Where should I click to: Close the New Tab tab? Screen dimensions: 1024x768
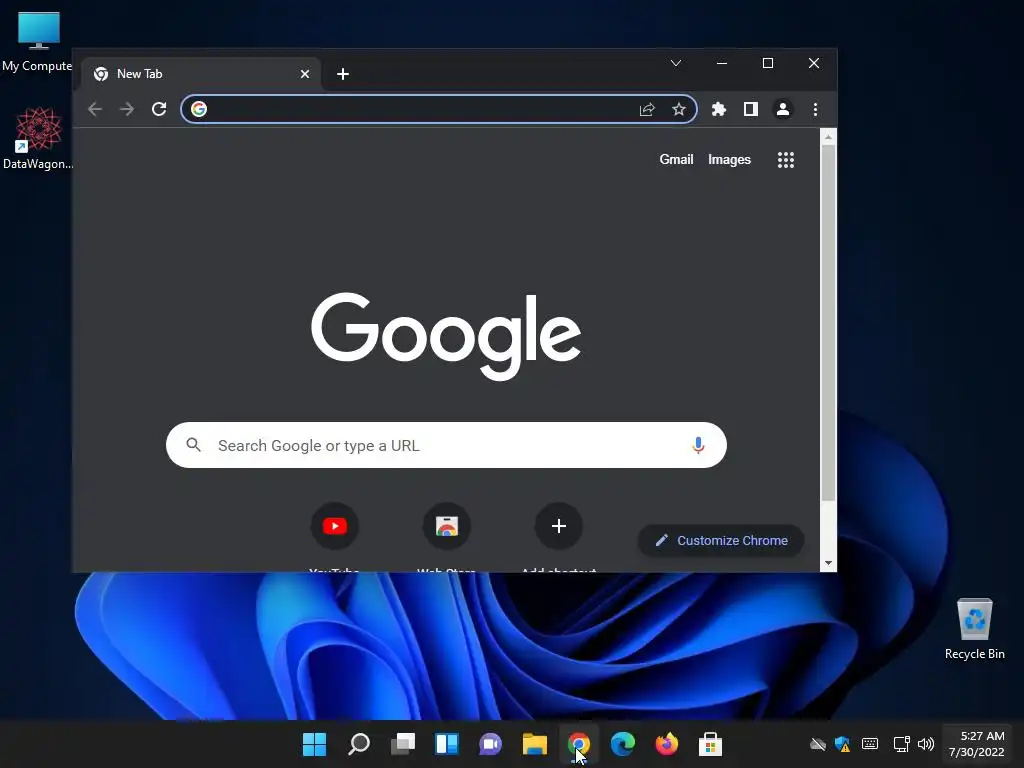point(304,74)
